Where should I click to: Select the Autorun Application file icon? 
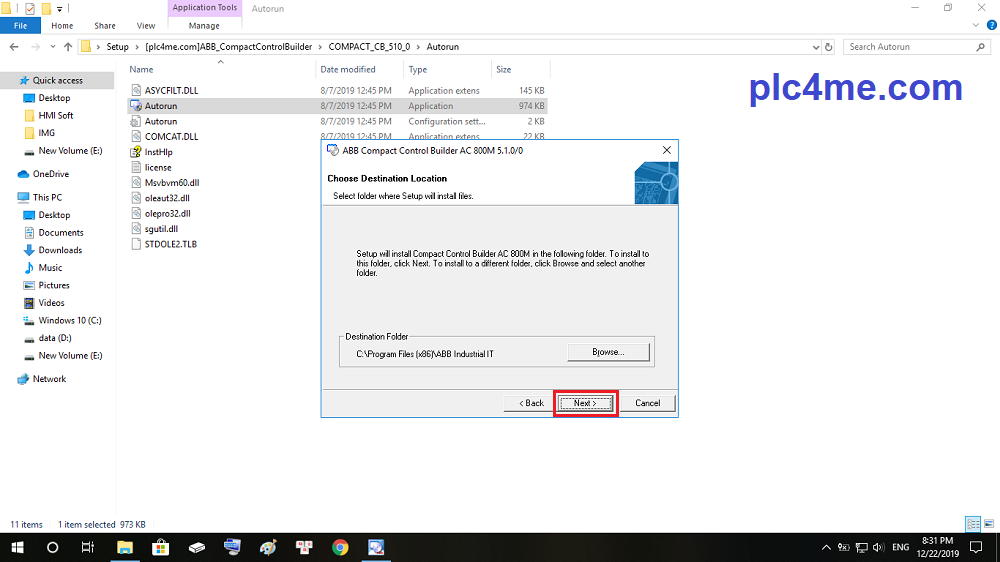click(136, 106)
